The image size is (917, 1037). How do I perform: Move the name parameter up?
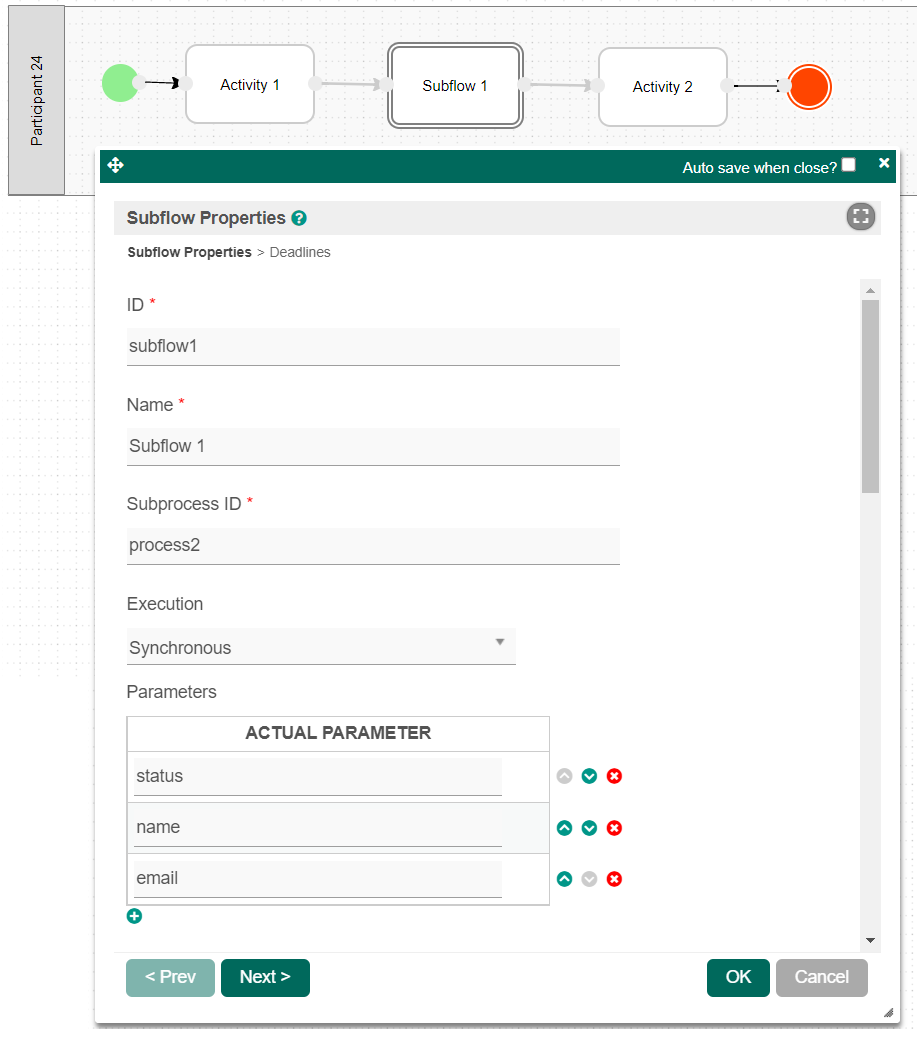564,828
